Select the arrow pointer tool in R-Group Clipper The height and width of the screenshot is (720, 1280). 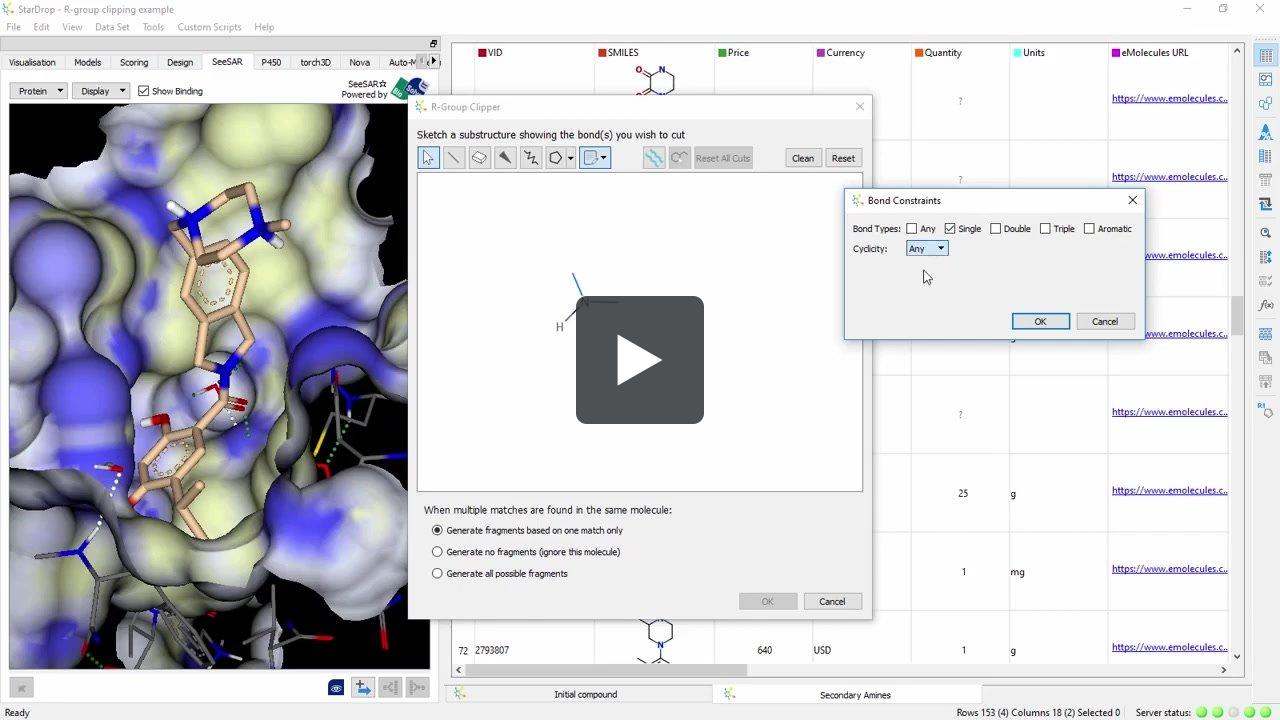click(428, 158)
